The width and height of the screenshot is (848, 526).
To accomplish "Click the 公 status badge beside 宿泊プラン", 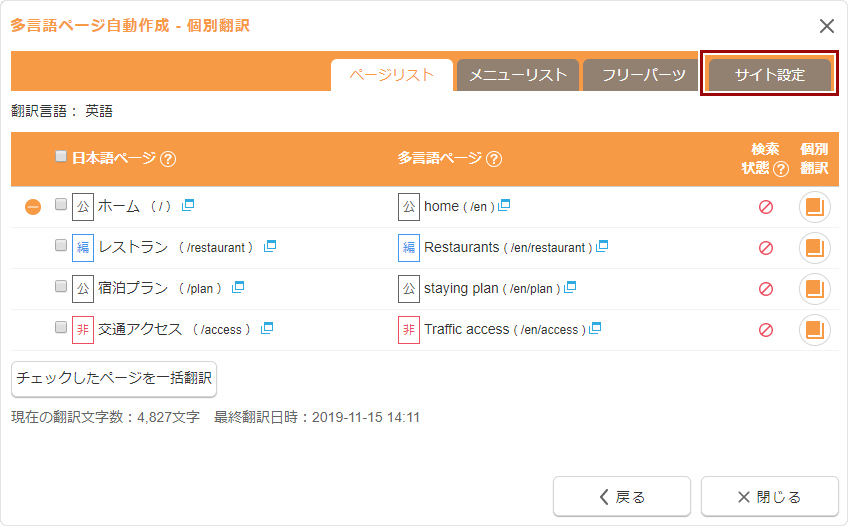I will [x=83, y=289].
